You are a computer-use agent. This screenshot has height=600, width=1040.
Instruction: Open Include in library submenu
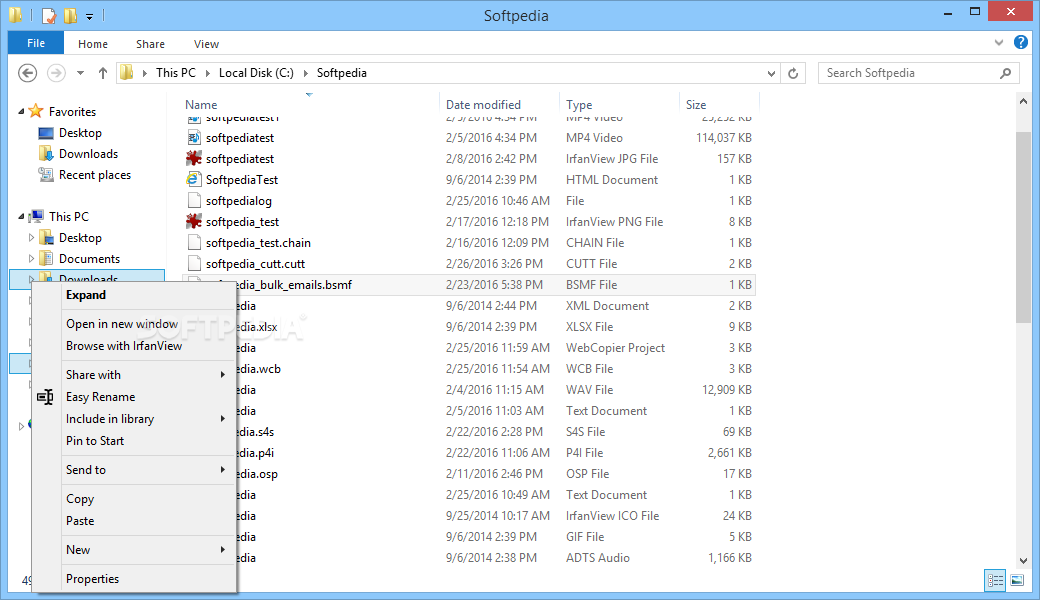click(135, 419)
